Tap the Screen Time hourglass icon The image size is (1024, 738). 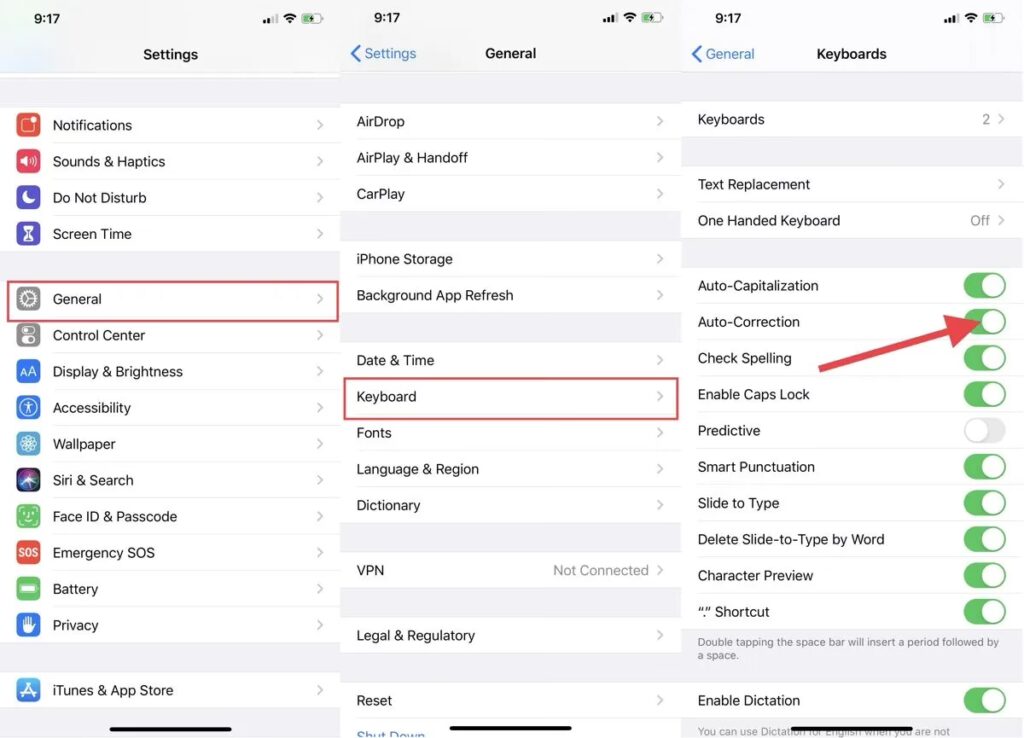[x=28, y=234]
